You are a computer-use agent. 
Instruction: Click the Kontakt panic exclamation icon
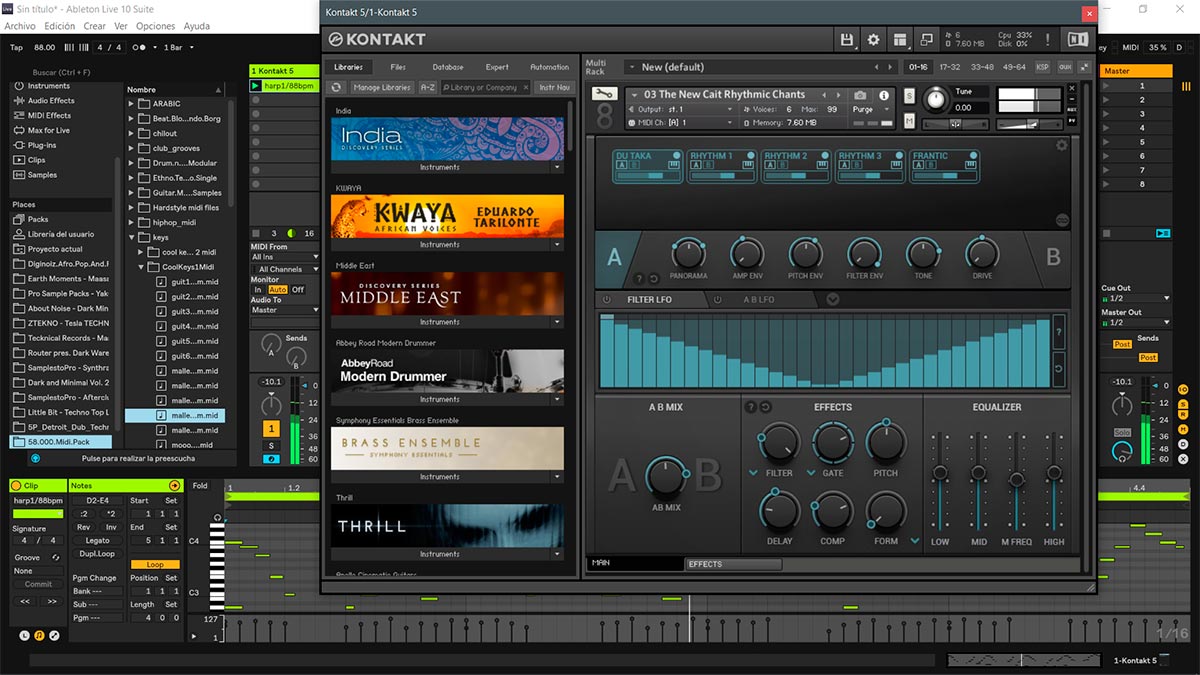[1047, 40]
